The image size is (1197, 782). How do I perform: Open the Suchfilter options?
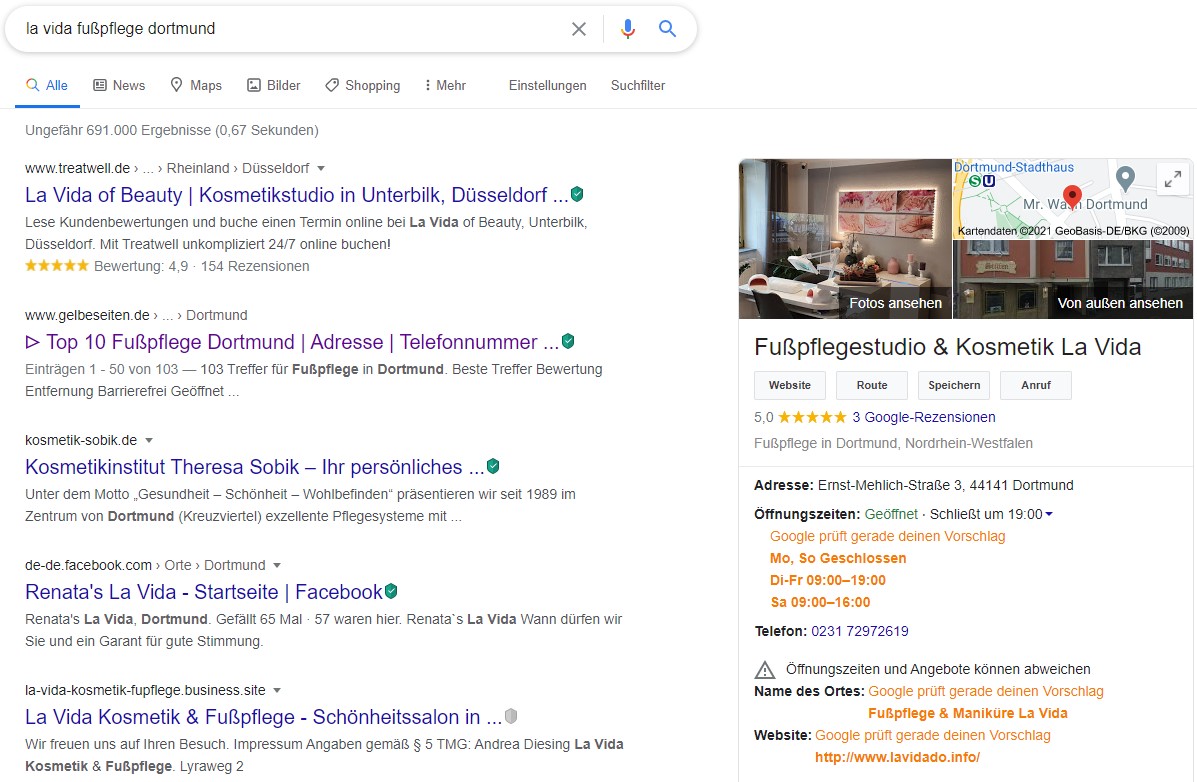point(638,85)
